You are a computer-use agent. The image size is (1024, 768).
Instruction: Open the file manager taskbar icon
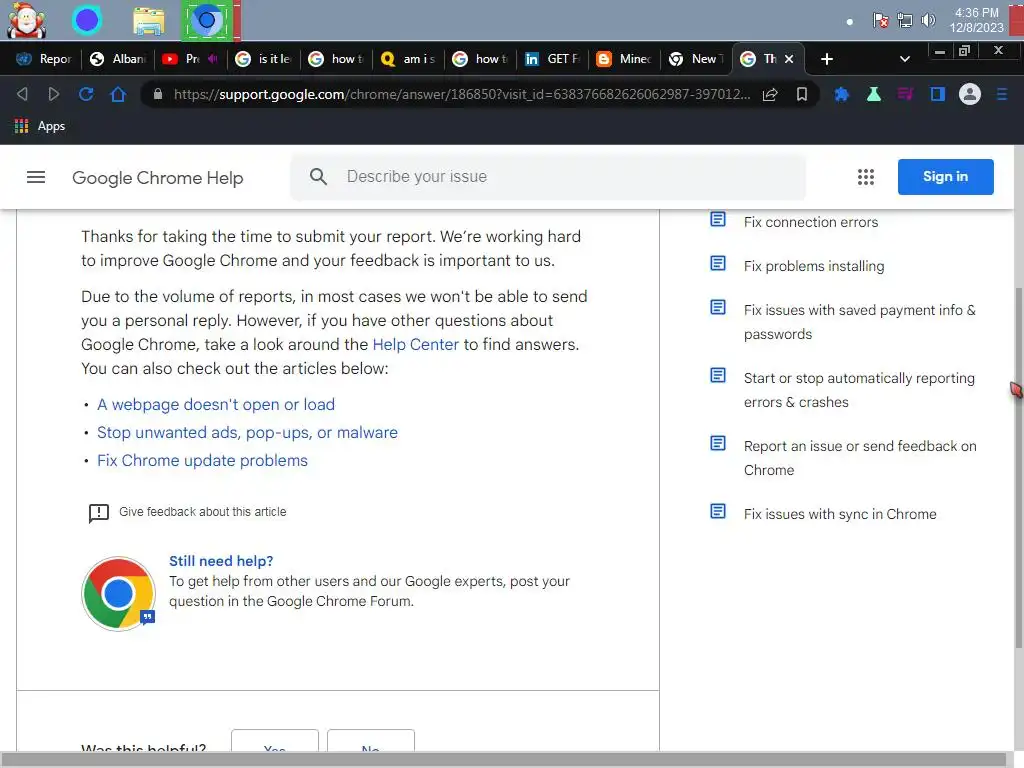tap(148, 21)
